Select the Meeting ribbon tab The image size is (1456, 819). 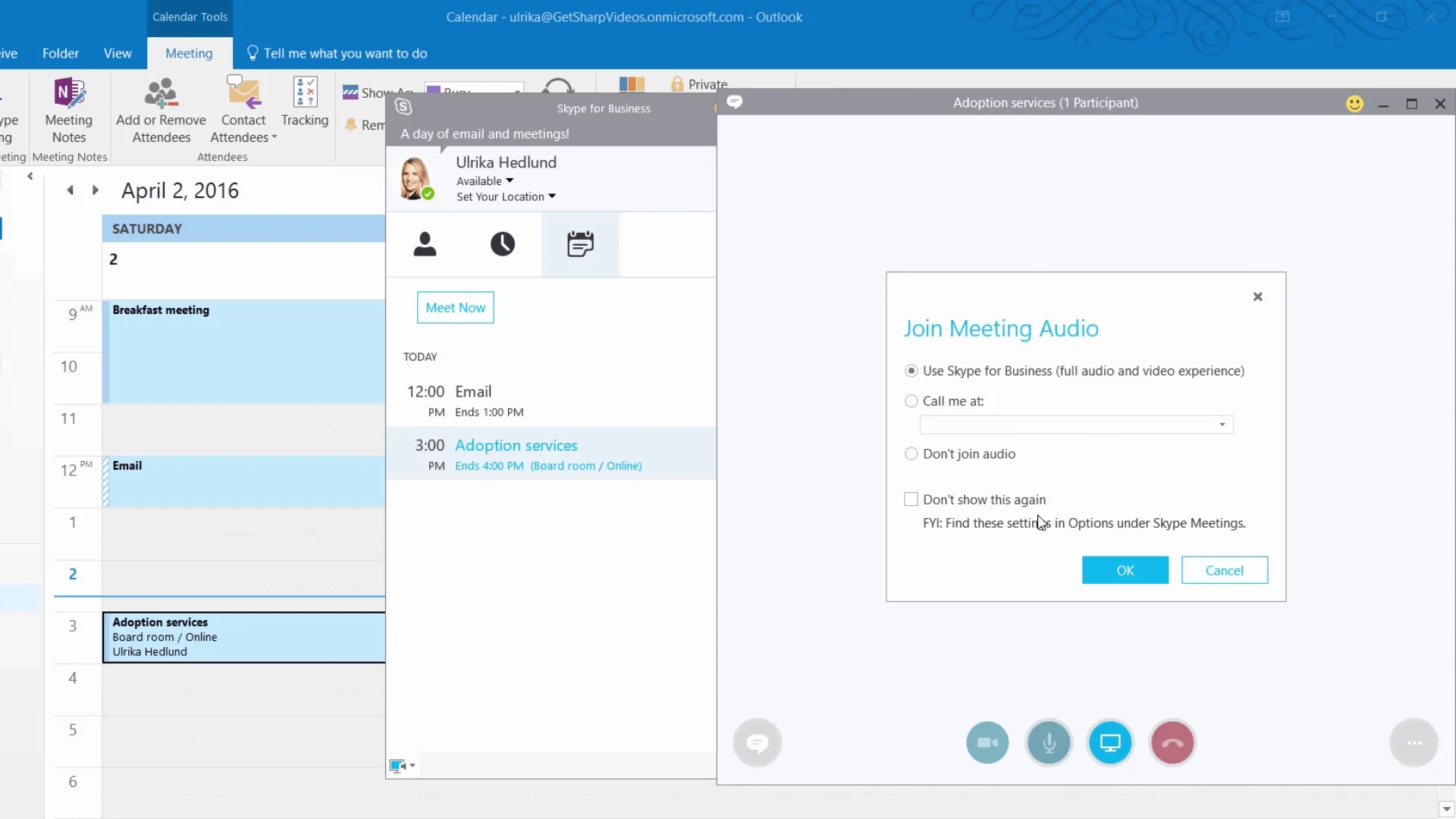(189, 53)
